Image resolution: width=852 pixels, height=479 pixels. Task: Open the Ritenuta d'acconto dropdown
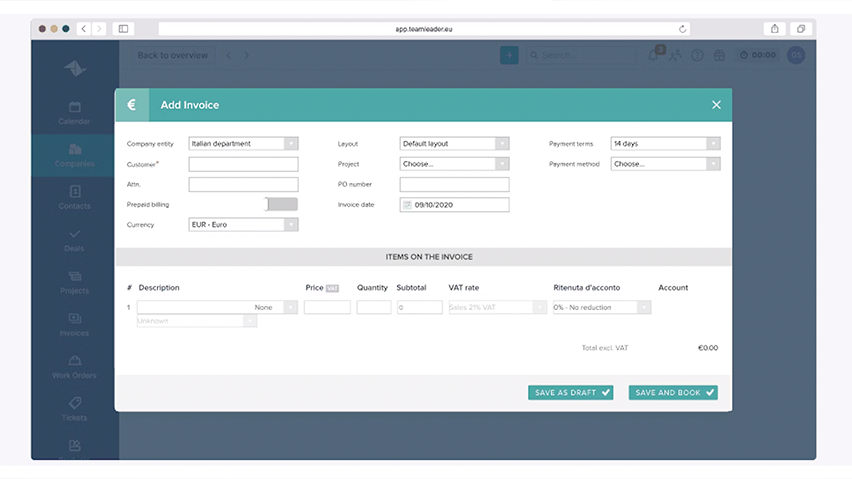point(602,307)
